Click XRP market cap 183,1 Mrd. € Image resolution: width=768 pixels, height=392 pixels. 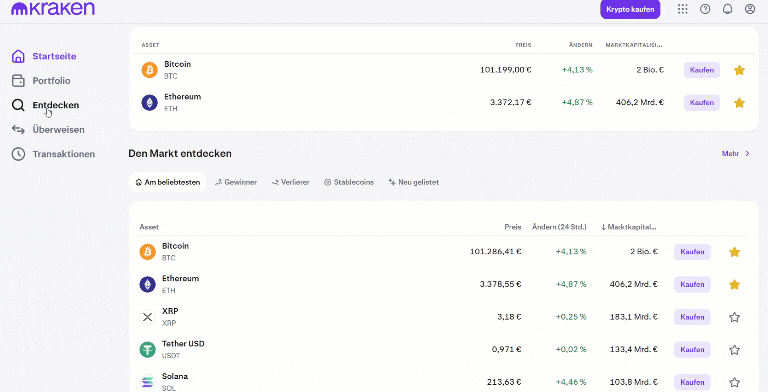pyautogui.click(x=633, y=317)
